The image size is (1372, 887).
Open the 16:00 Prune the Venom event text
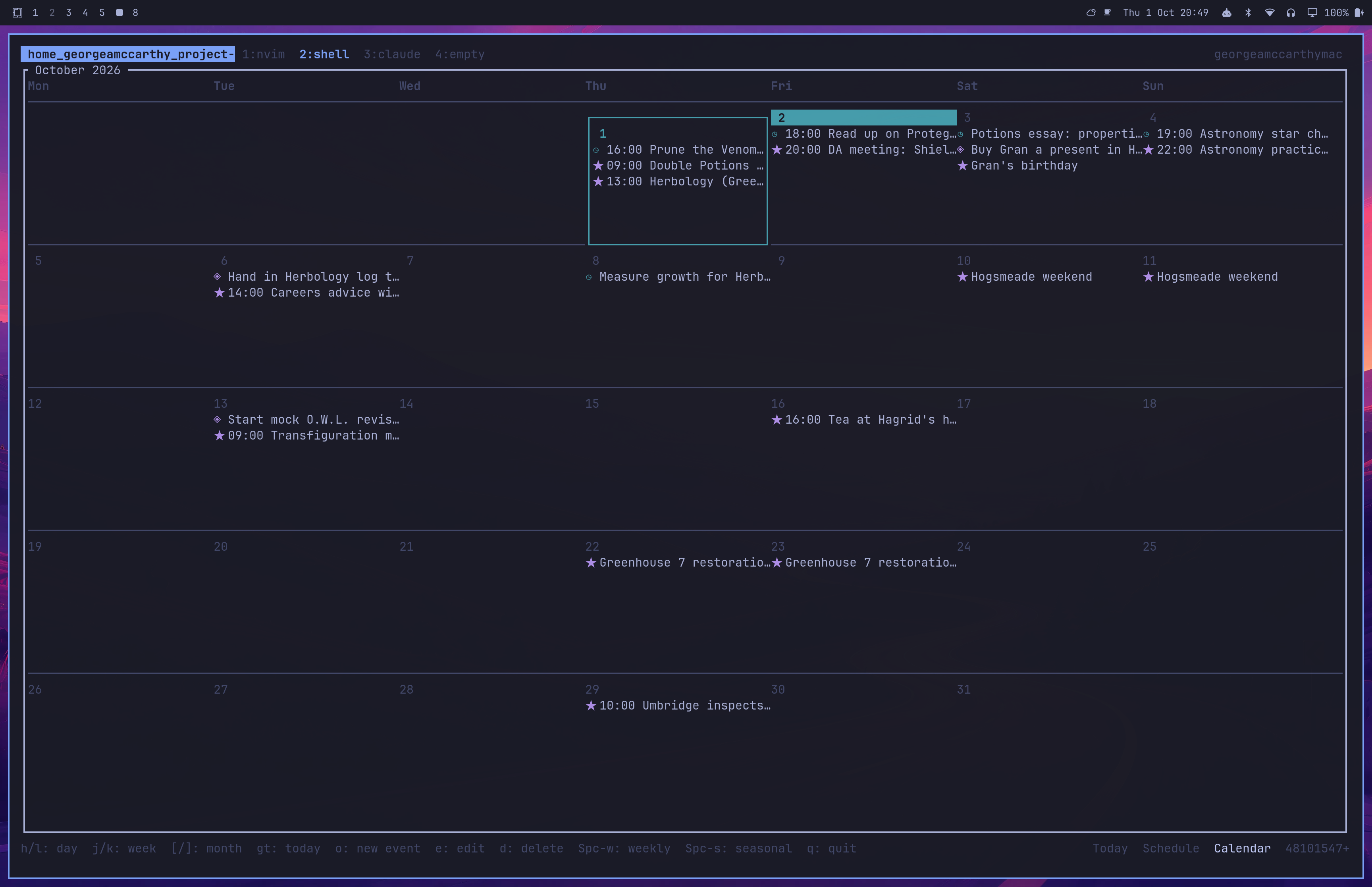[684, 150]
